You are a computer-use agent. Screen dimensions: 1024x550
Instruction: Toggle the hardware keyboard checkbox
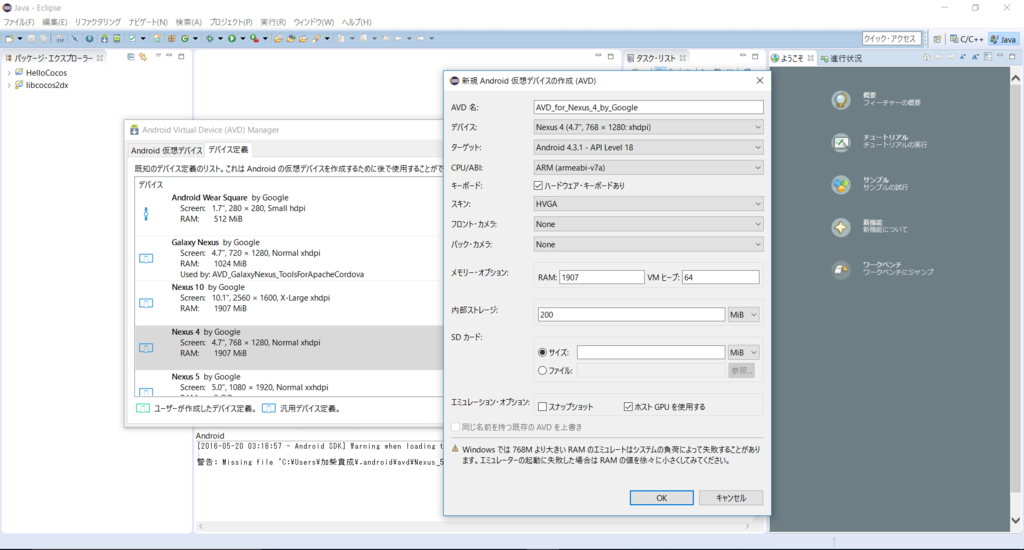coord(538,186)
